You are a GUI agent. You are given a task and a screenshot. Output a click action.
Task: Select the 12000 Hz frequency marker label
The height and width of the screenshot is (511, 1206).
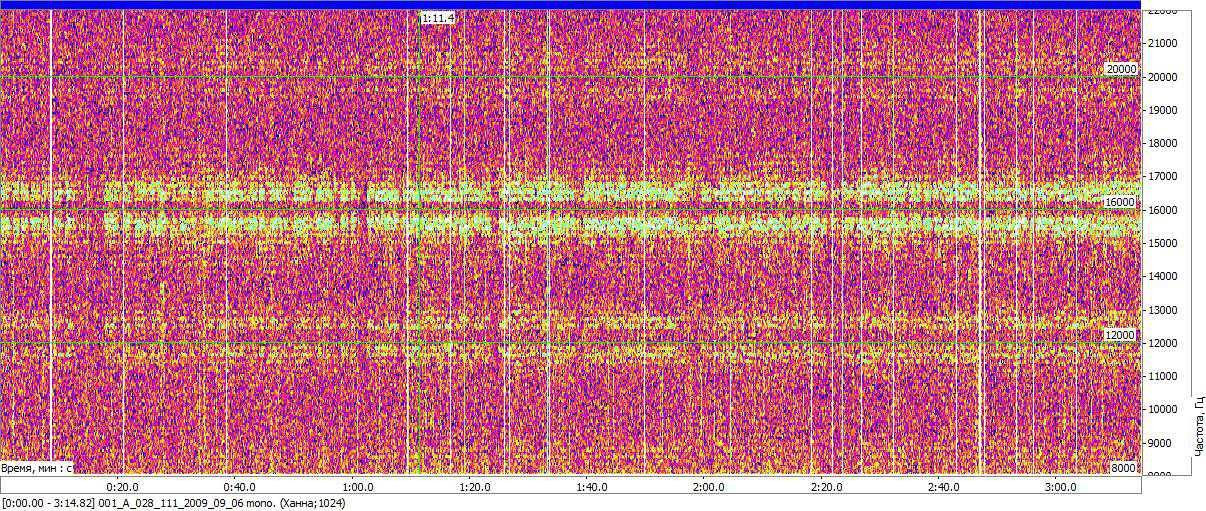click(x=1120, y=335)
